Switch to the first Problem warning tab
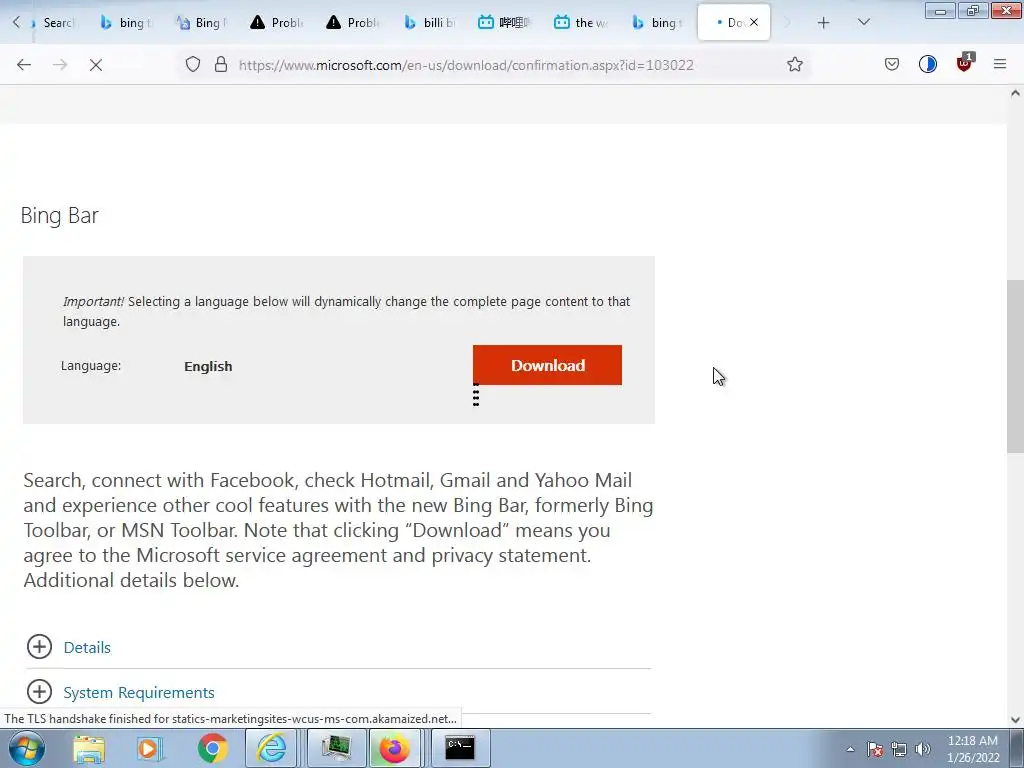Viewport: 1024px width, 768px height. (278, 23)
